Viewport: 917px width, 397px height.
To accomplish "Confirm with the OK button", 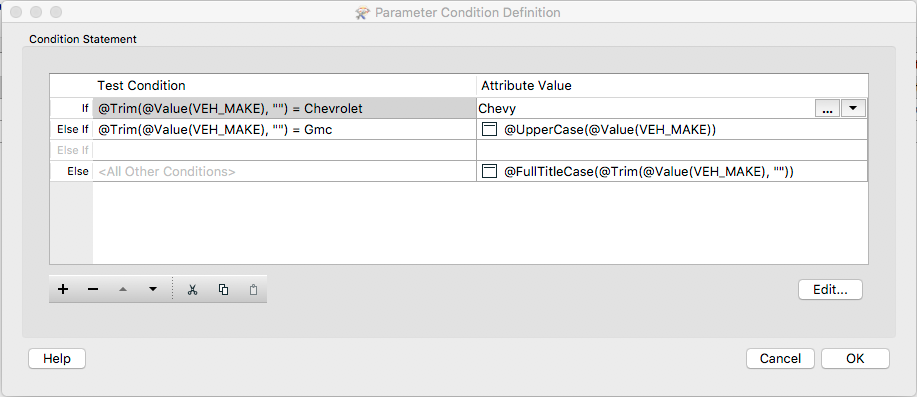I will tap(855, 358).
